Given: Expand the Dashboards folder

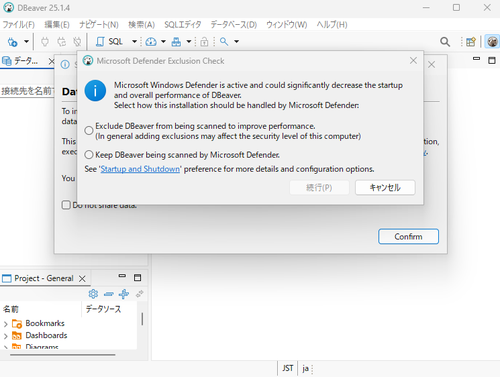Looking at the screenshot, I should coord(6,336).
